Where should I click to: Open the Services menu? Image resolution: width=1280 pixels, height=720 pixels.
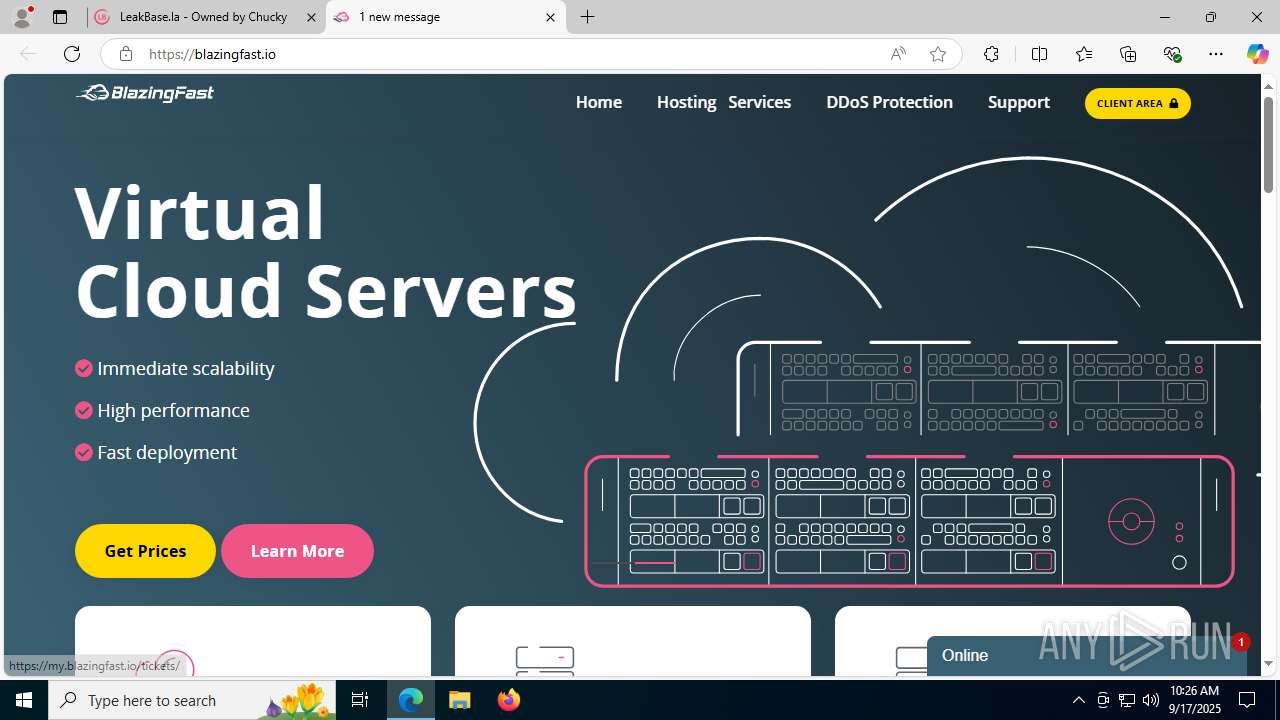coord(759,102)
